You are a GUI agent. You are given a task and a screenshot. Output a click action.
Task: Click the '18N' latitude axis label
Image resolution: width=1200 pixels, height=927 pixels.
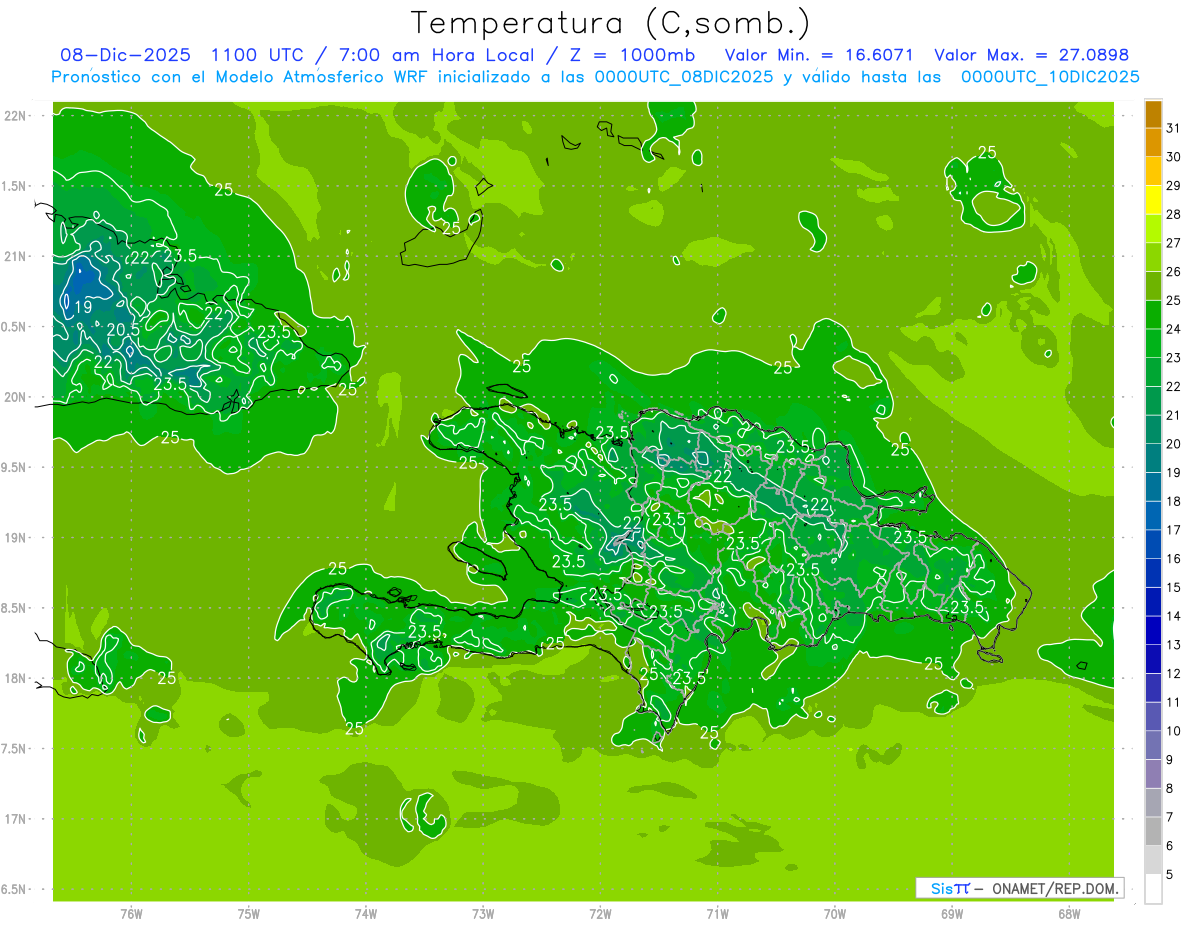point(17,679)
